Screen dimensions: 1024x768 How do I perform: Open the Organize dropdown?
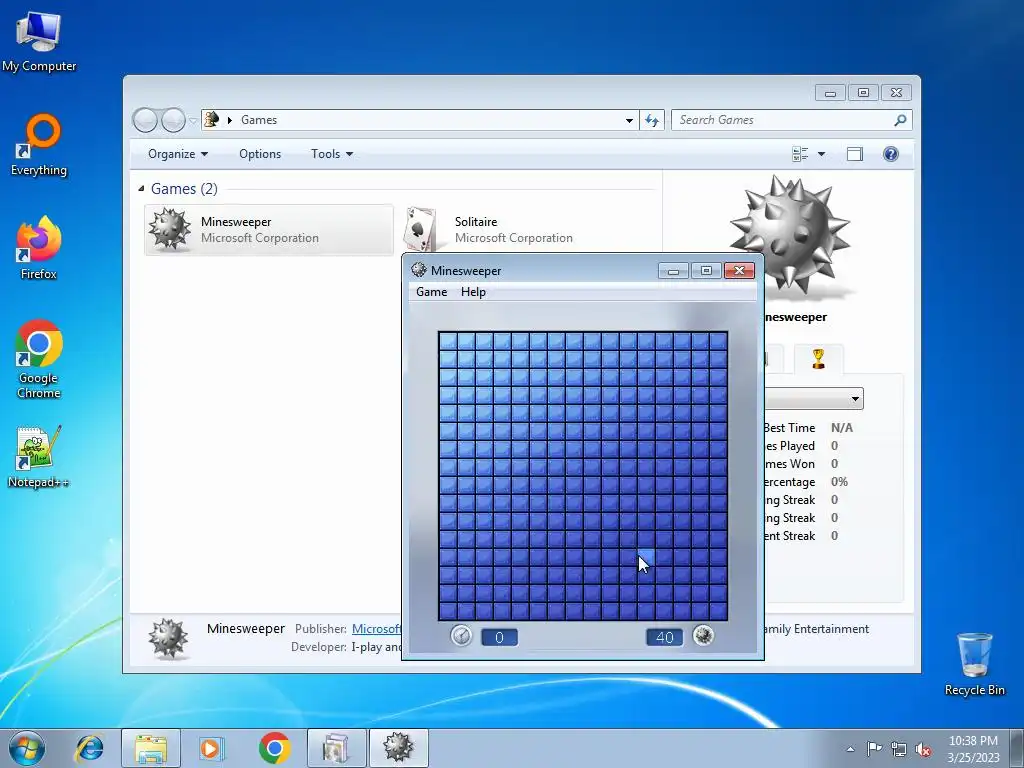tap(178, 154)
